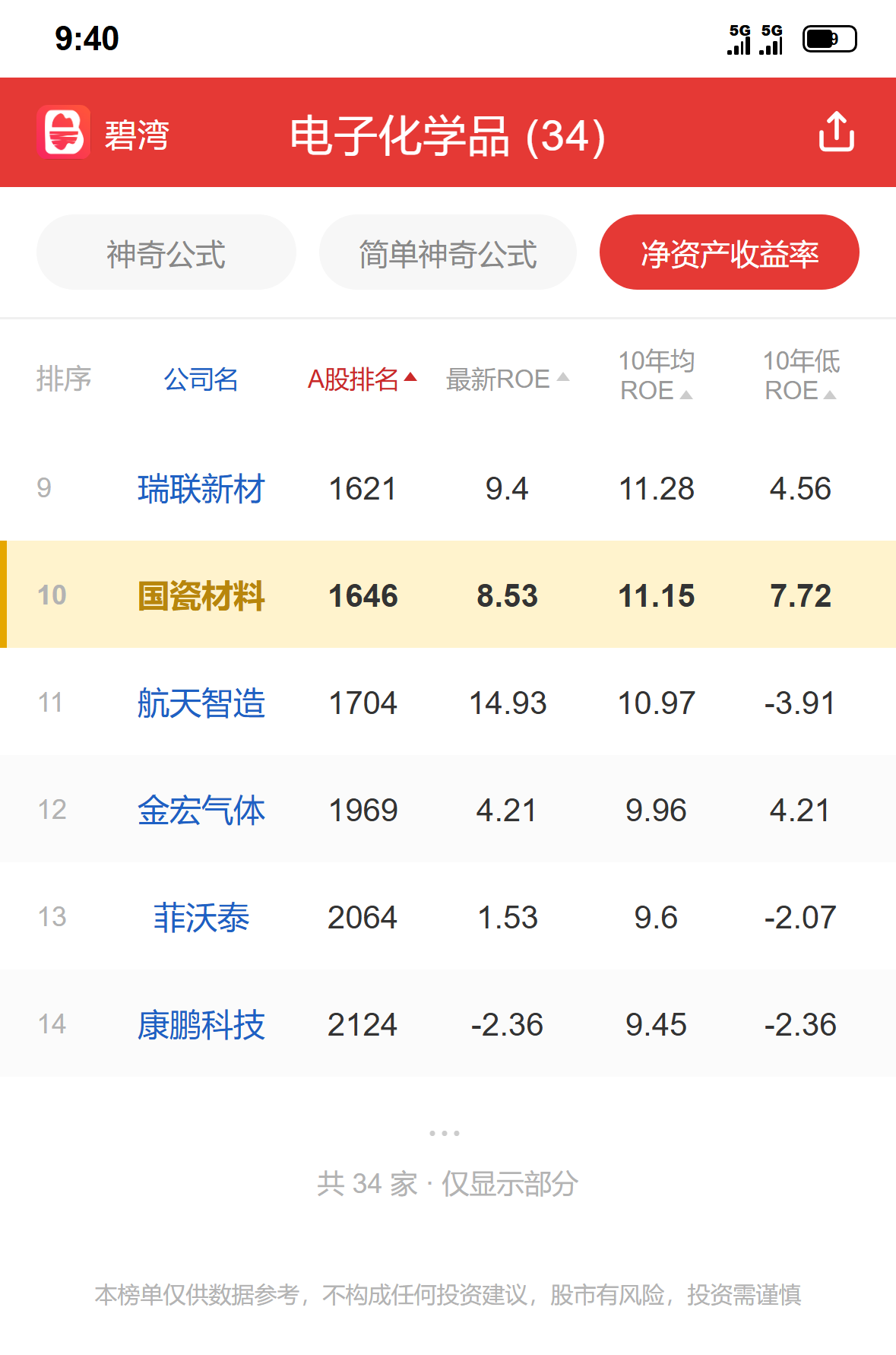This screenshot has width=896, height=1355.
Task: Tap rank number 9 of 瑞联新材
Action: (44, 487)
